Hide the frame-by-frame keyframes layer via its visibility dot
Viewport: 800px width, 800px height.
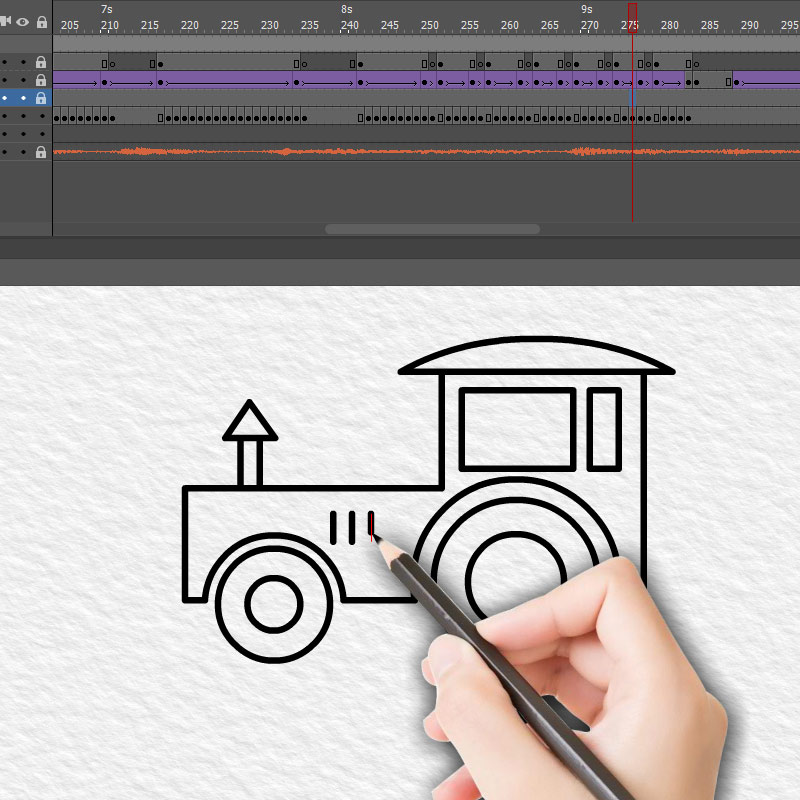pyautogui.click(x=23, y=116)
